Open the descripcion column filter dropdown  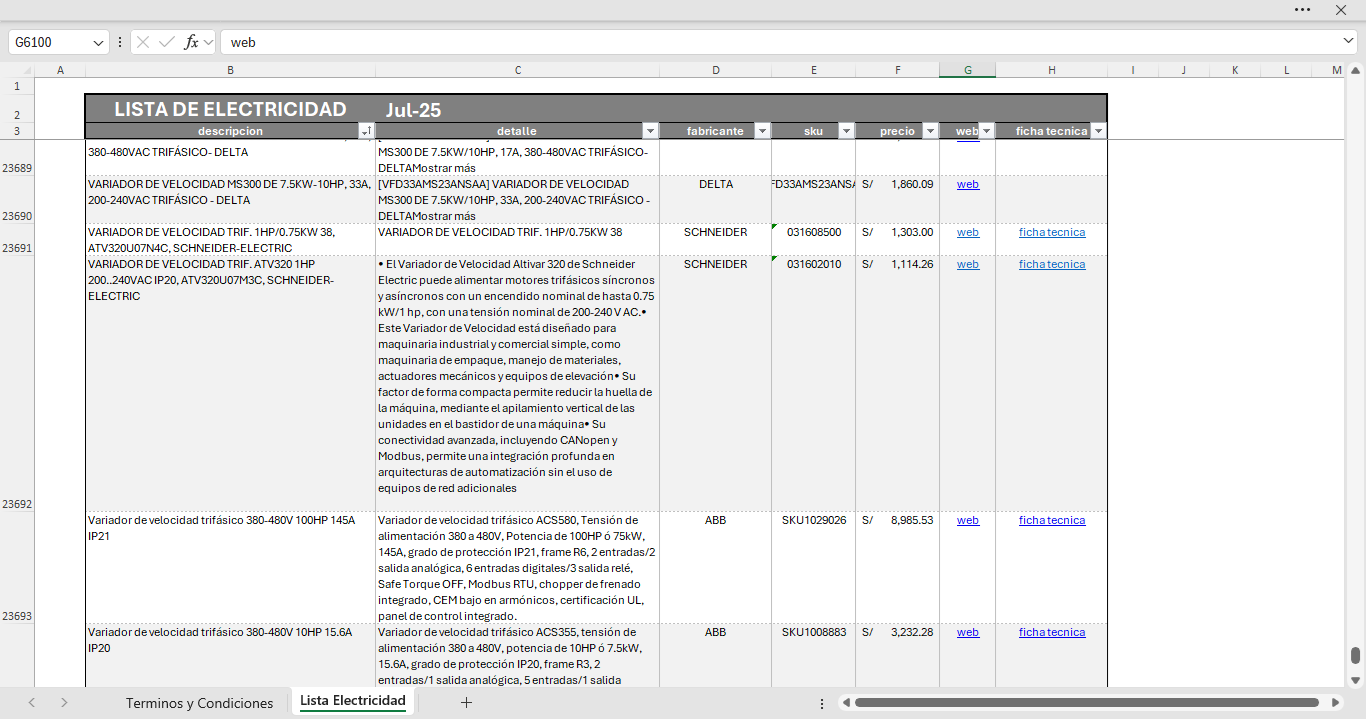click(x=365, y=131)
